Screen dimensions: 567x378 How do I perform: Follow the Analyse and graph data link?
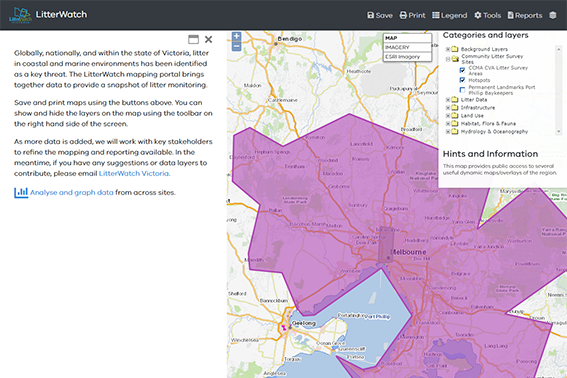click(x=72, y=192)
